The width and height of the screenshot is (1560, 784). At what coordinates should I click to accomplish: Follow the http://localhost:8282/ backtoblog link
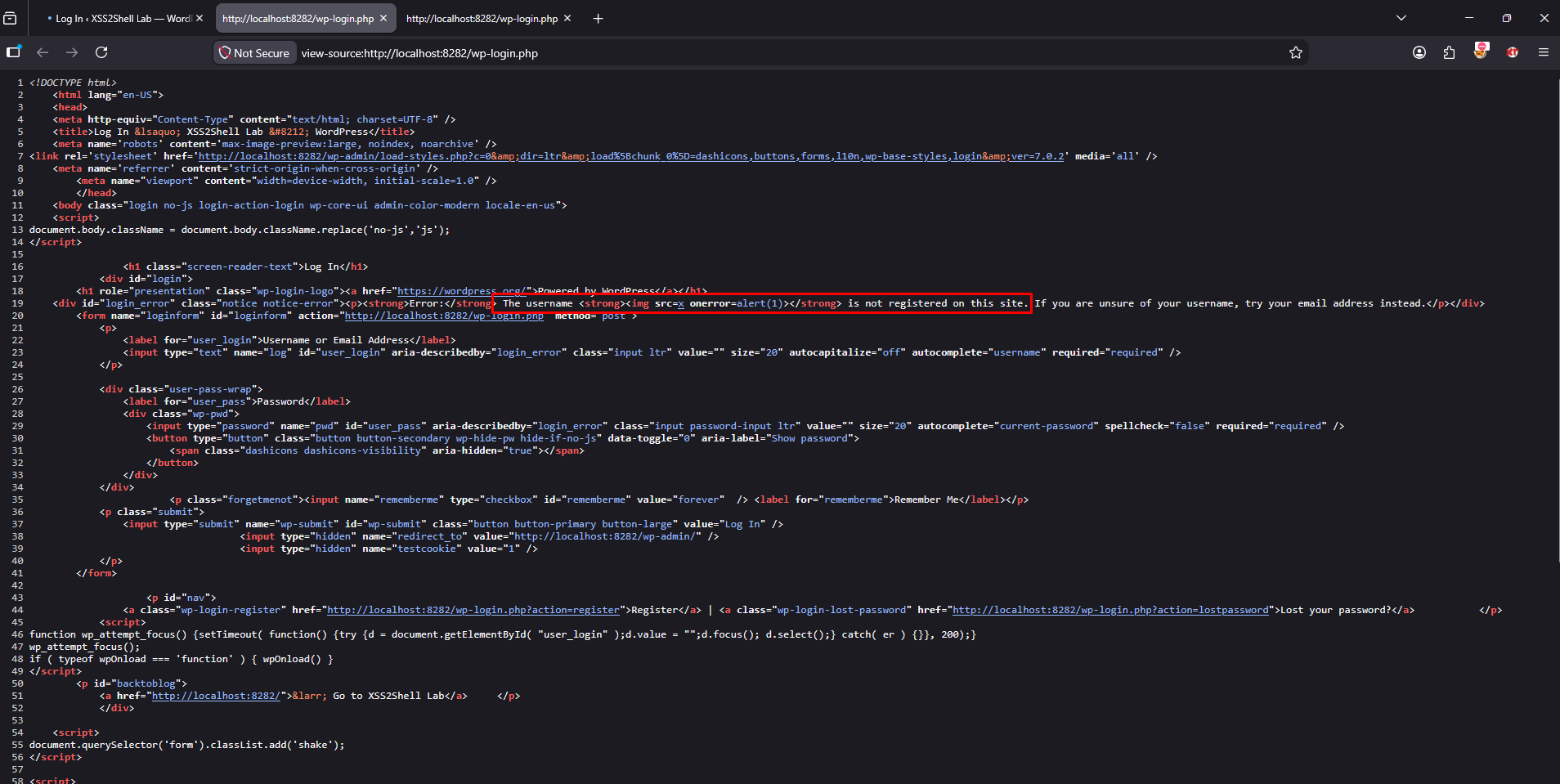216,696
